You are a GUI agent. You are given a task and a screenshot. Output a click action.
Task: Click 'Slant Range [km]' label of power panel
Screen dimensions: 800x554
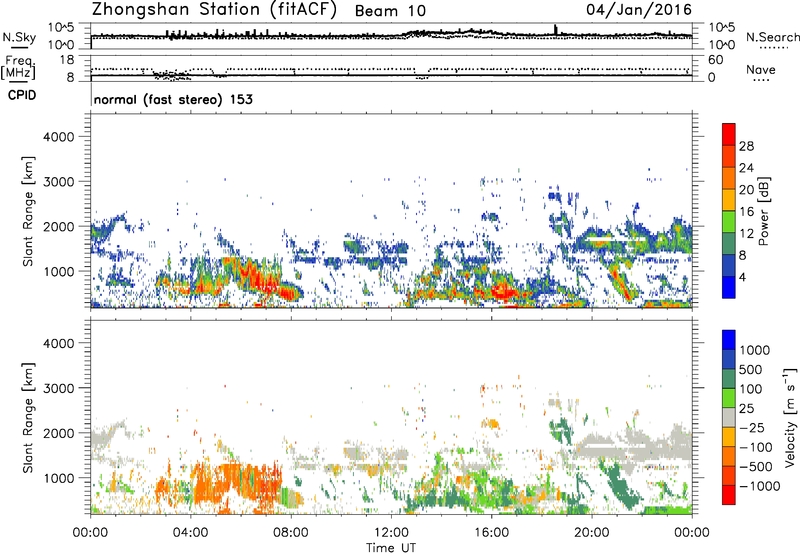[x=28, y=211]
